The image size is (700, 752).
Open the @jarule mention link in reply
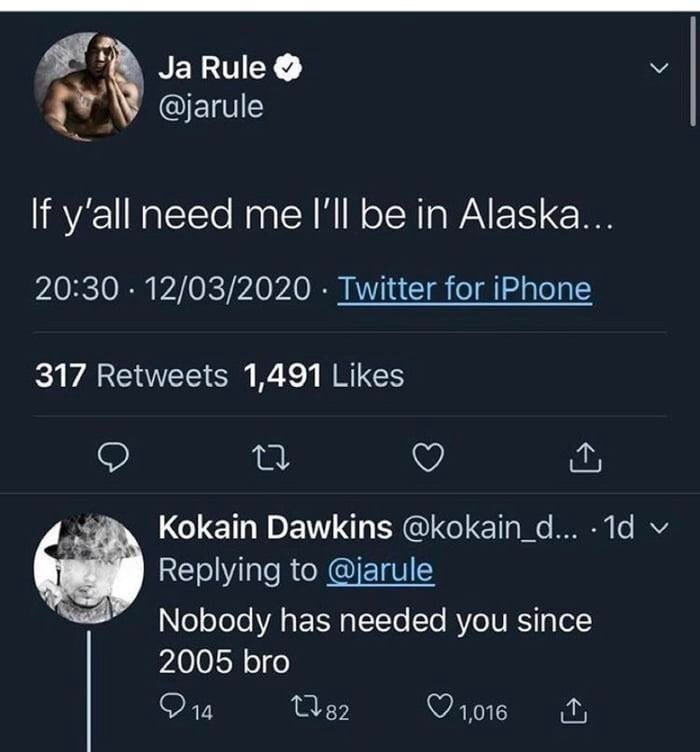pos(380,571)
